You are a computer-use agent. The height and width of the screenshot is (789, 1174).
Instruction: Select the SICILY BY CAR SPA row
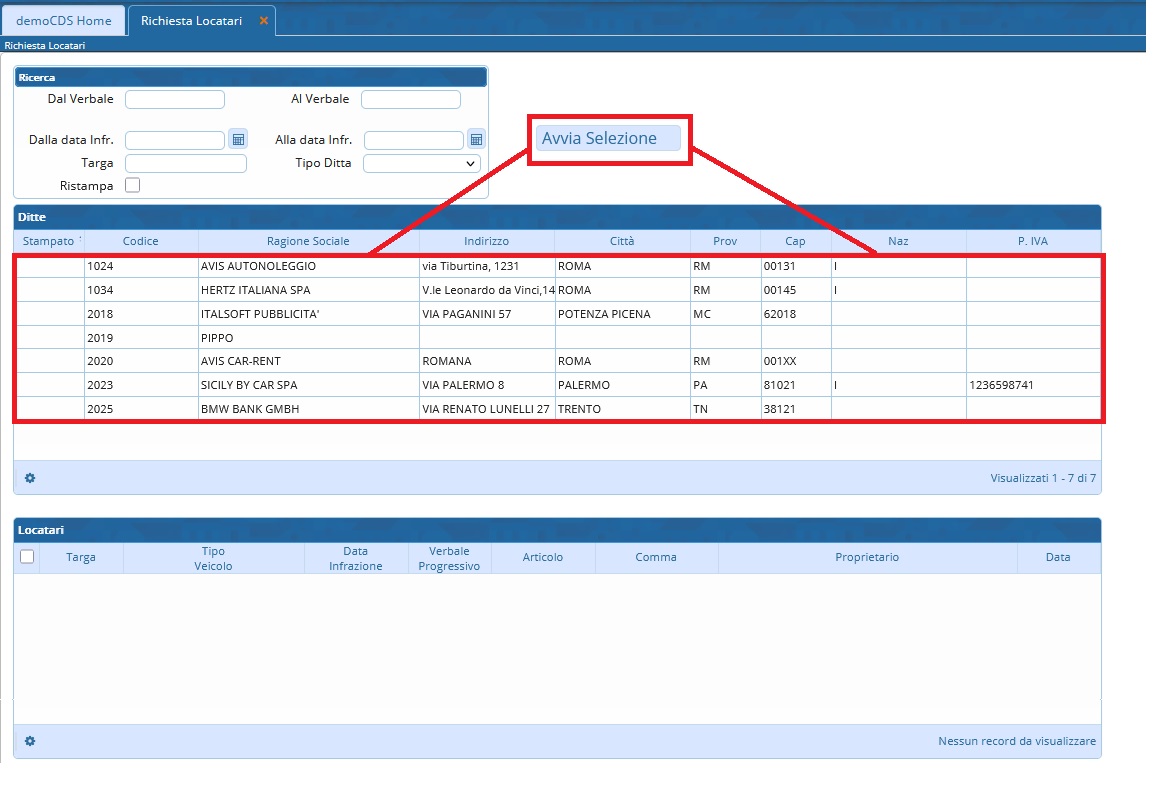[x=249, y=385]
